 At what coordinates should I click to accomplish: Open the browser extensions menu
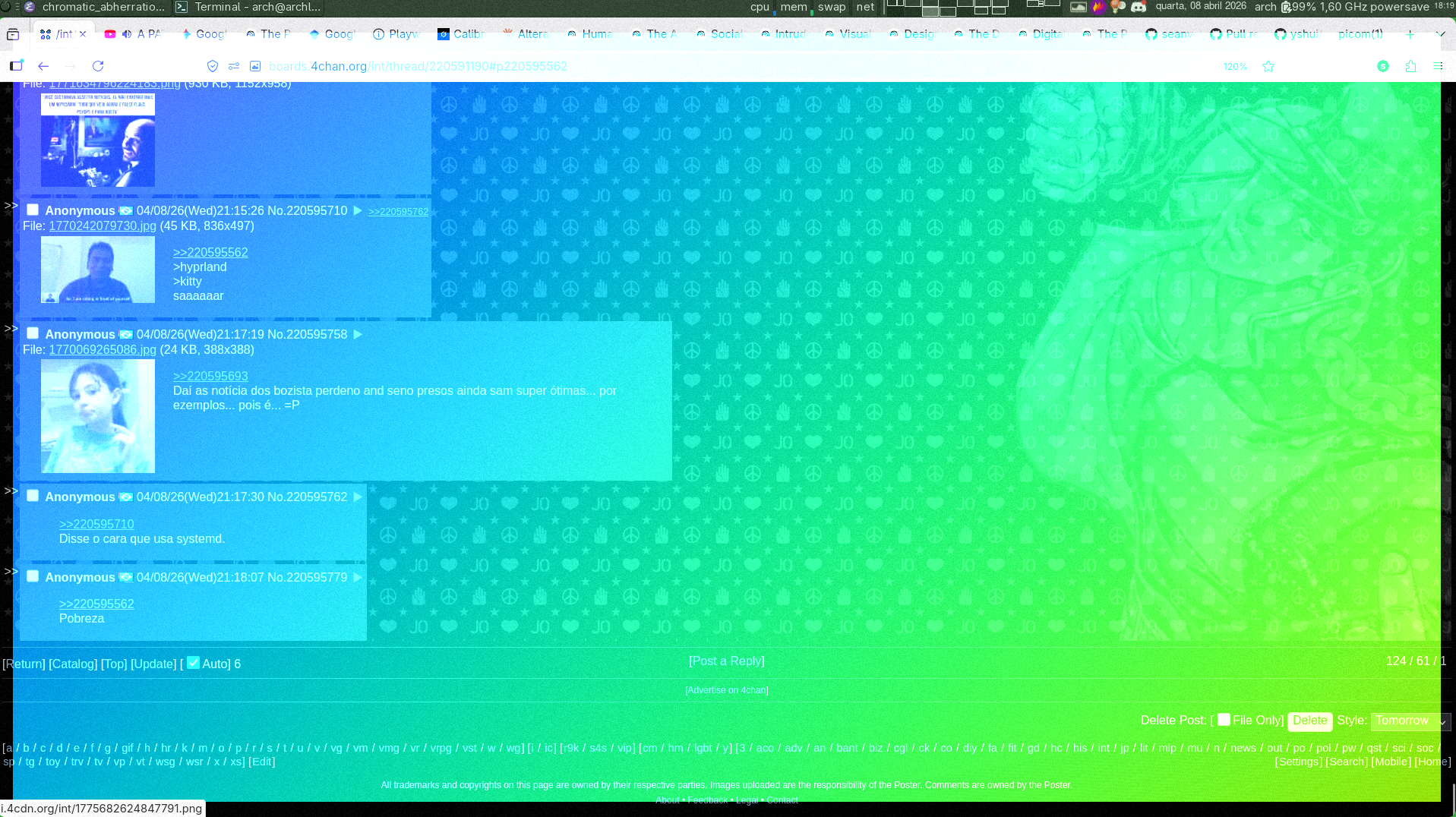[1410, 66]
